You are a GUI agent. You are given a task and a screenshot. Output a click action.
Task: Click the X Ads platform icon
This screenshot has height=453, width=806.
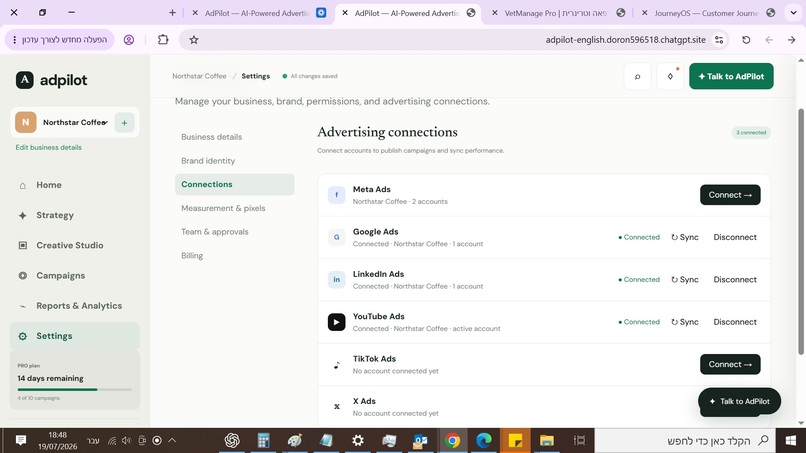point(337,407)
